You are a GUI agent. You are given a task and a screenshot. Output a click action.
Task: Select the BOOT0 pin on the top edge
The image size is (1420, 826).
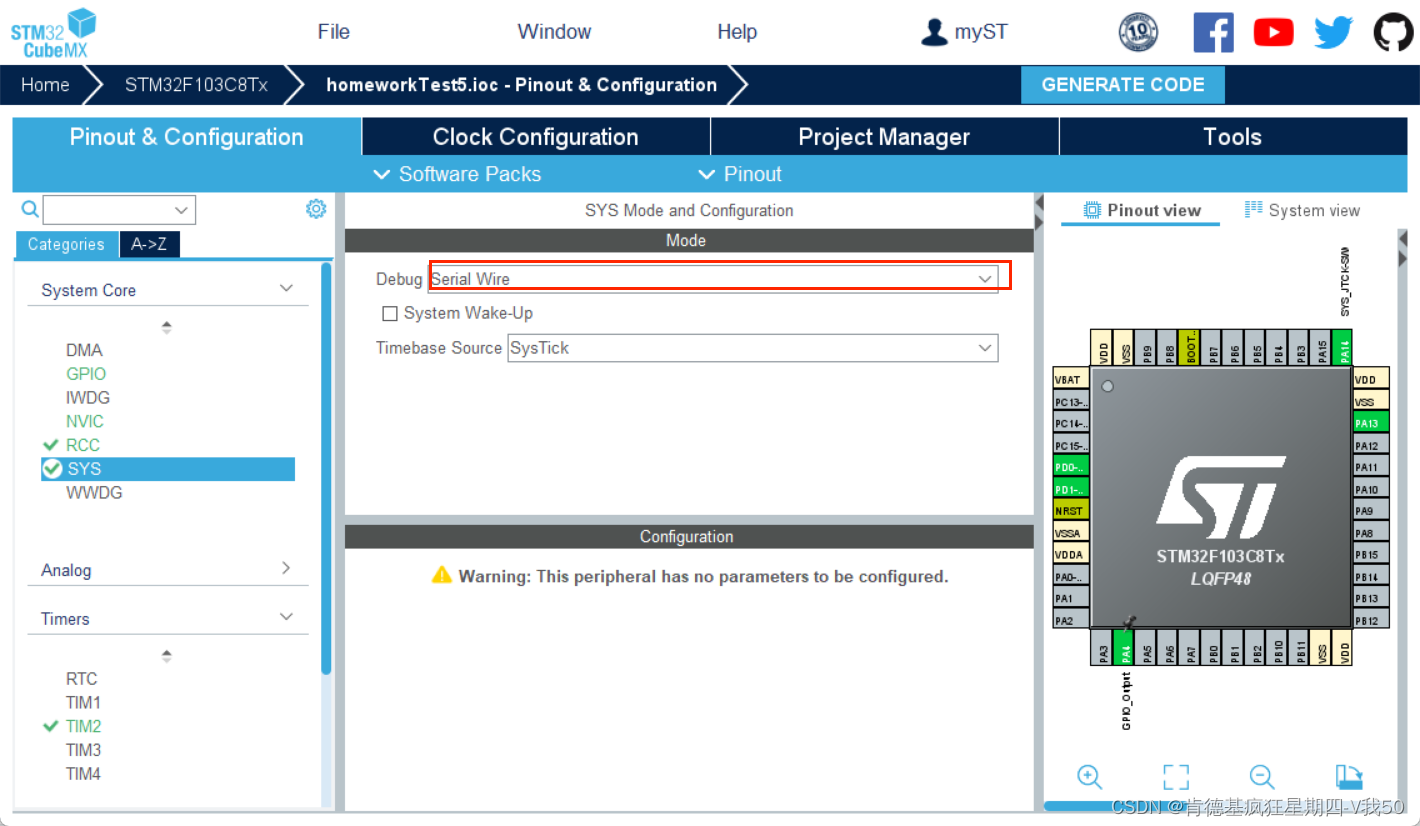1190,348
